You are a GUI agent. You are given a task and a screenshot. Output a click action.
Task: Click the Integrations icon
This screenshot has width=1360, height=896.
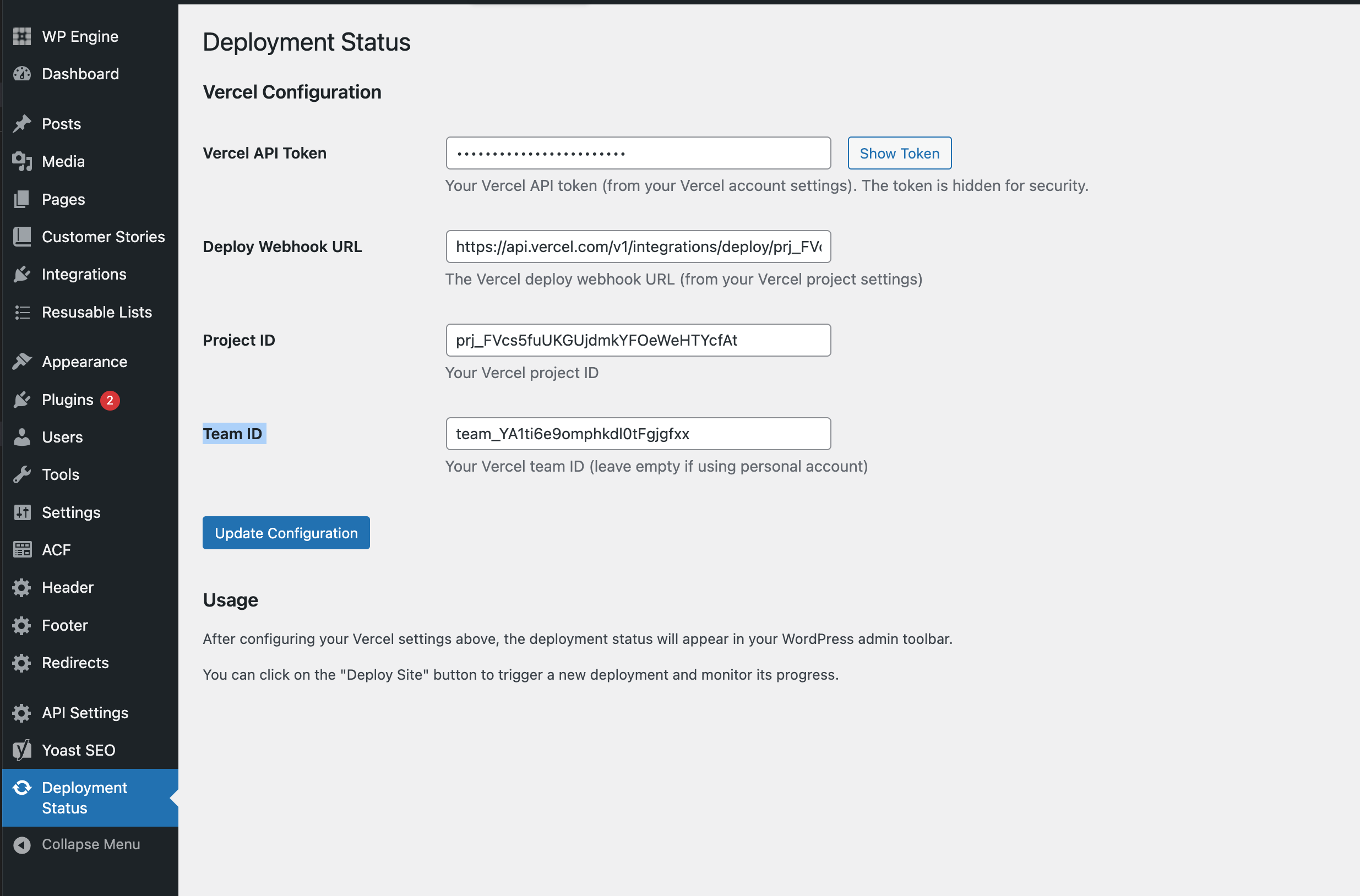tap(21, 274)
